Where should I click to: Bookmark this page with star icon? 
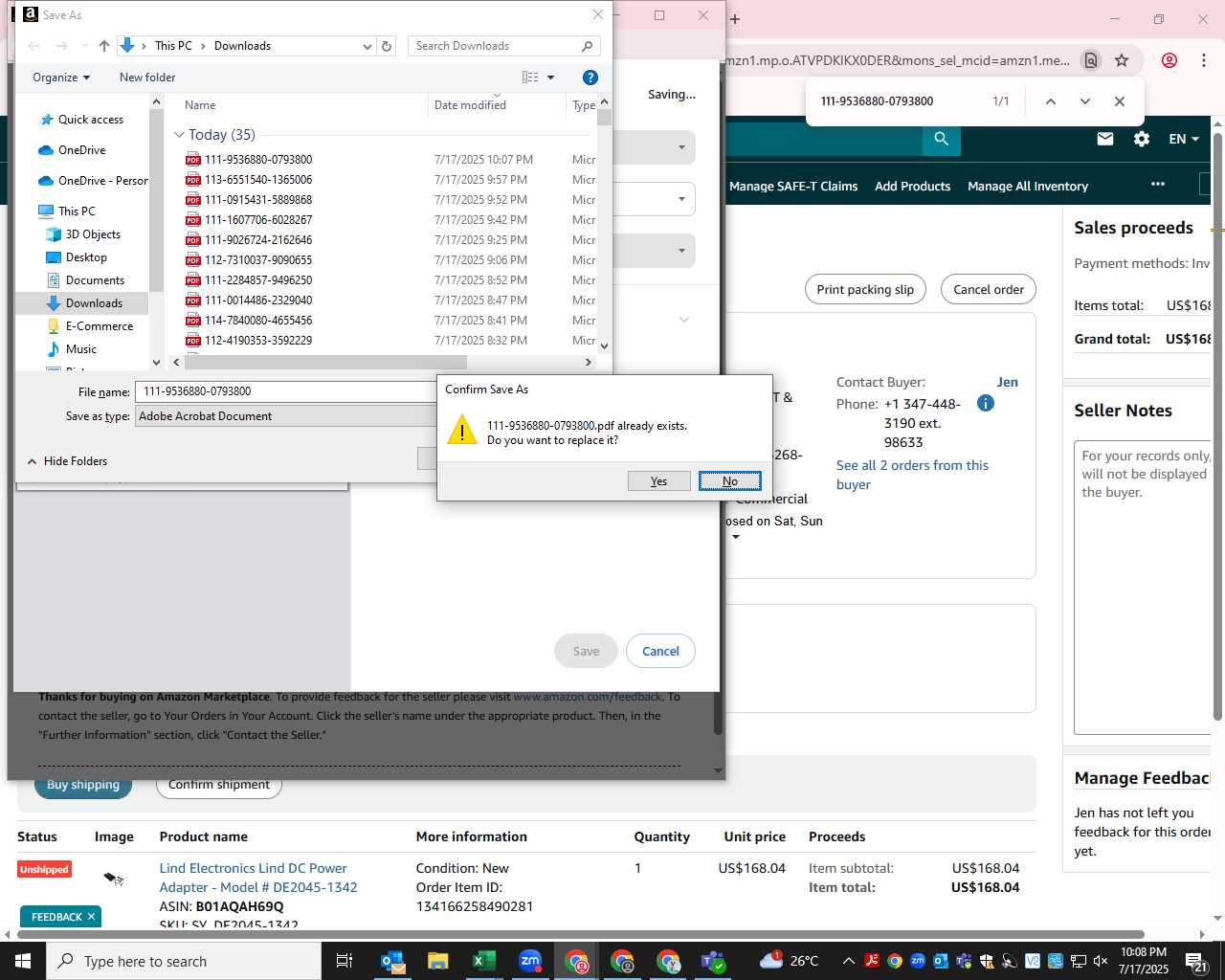(1122, 60)
